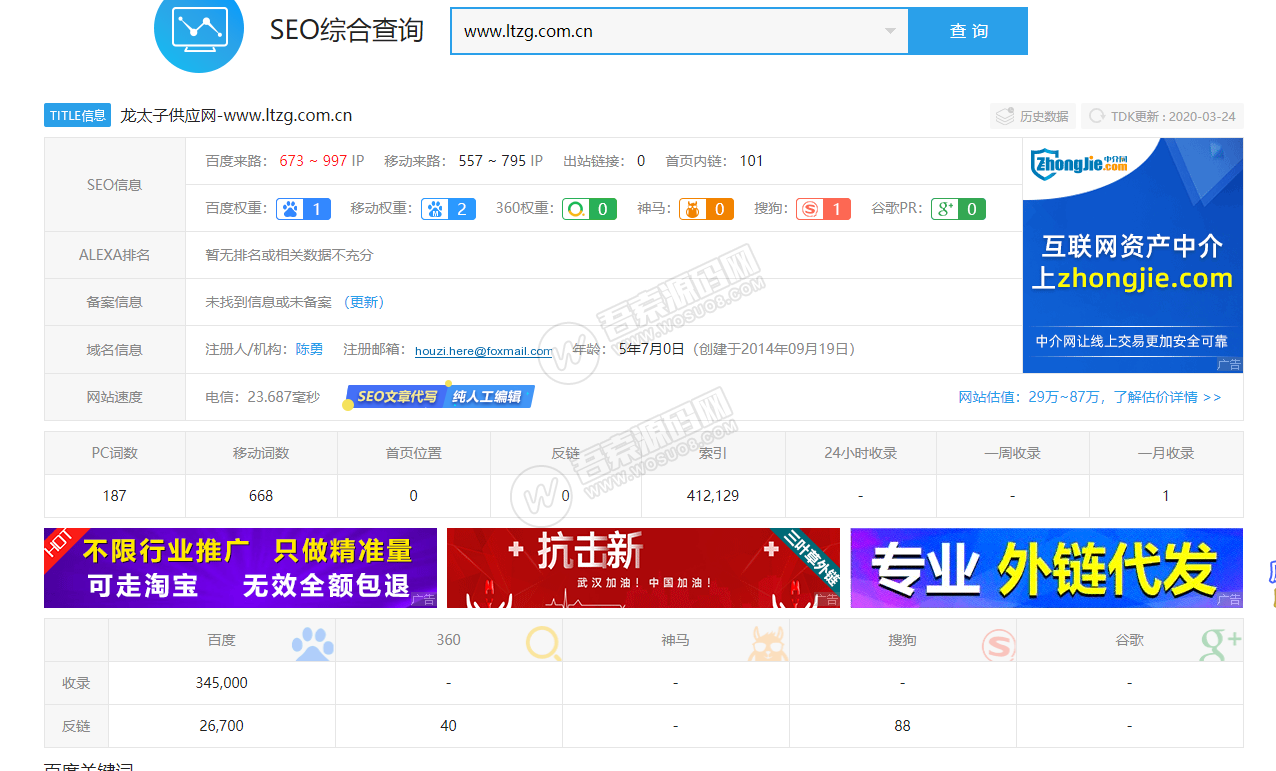Click the 谷歌 g+ column header icon
Viewport: 1276px width, 771px height.
[x=1221, y=643]
